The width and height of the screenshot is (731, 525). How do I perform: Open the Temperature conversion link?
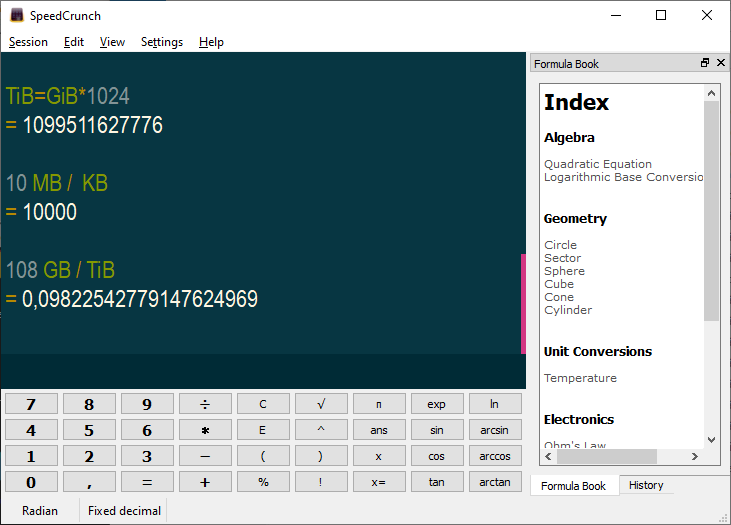coord(580,378)
